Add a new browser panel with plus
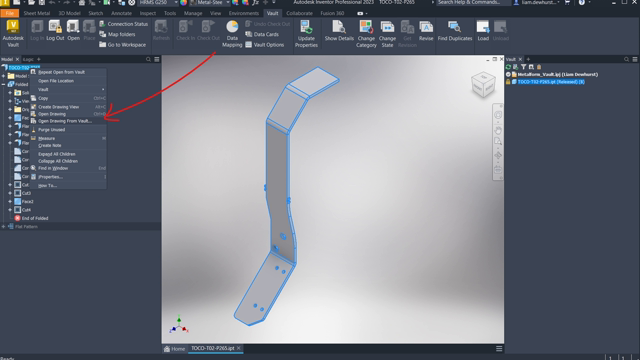This screenshot has height=360, width=640. [x=39, y=60]
